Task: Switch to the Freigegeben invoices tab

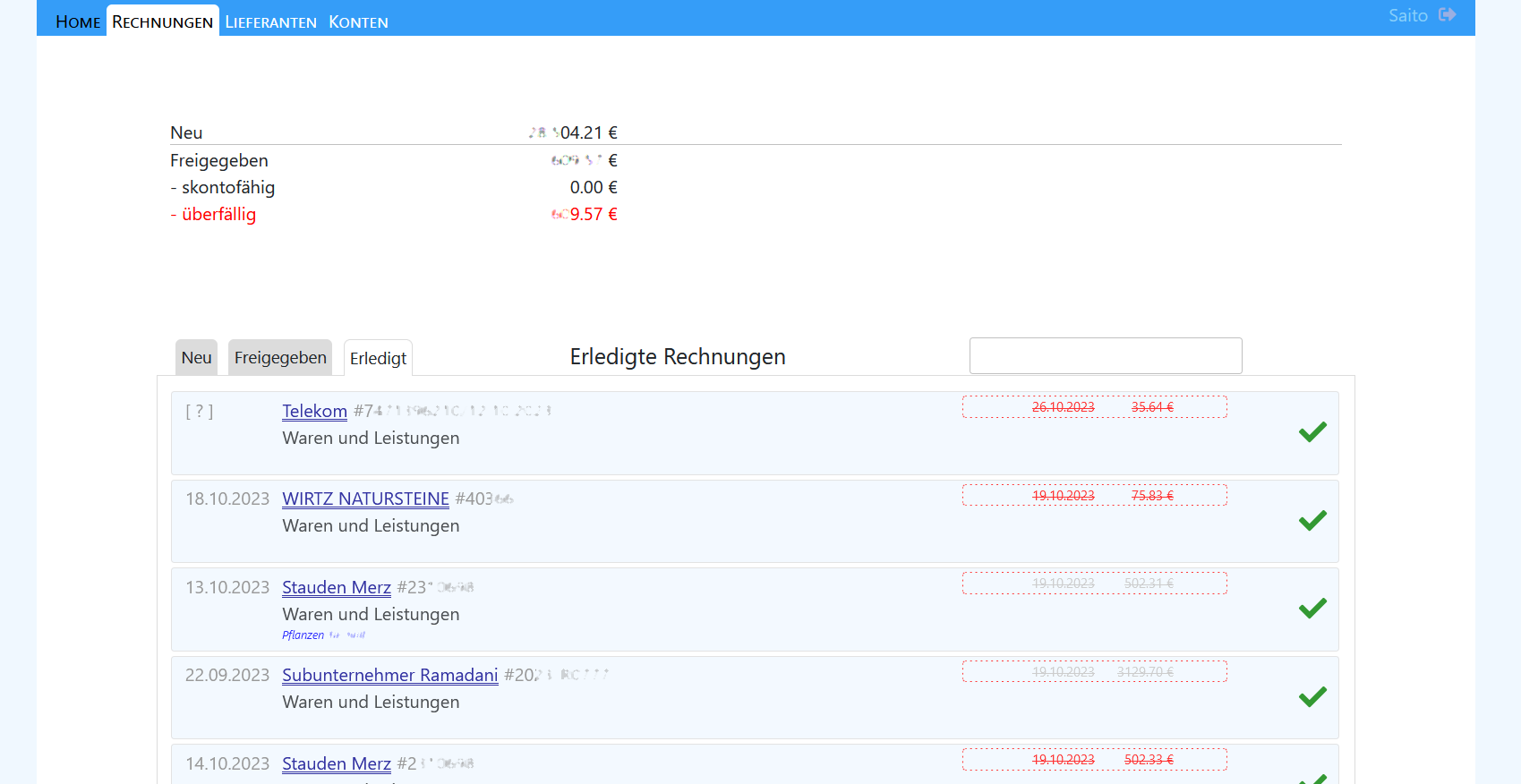Action: coord(280,358)
